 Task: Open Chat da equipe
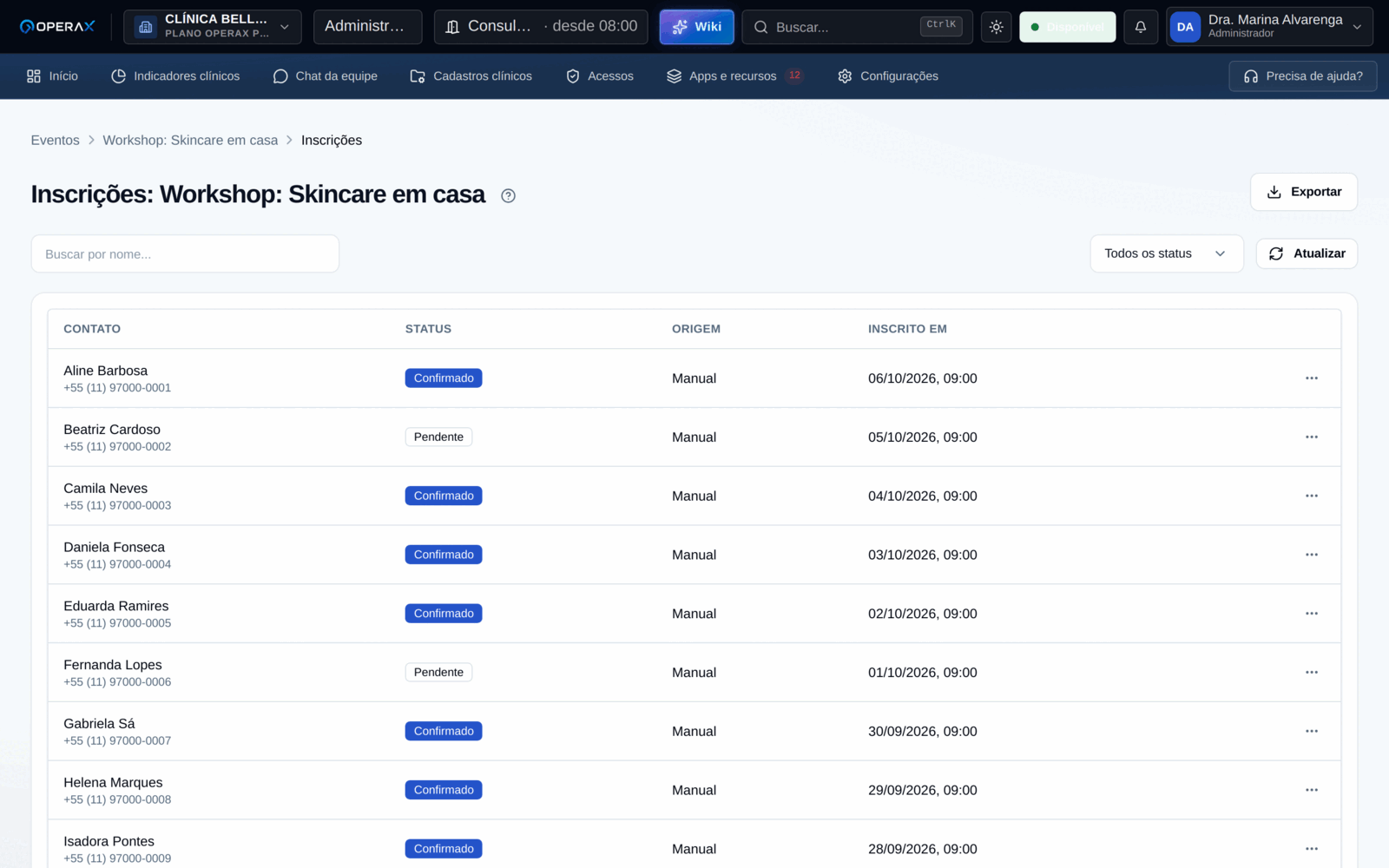(x=325, y=76)
